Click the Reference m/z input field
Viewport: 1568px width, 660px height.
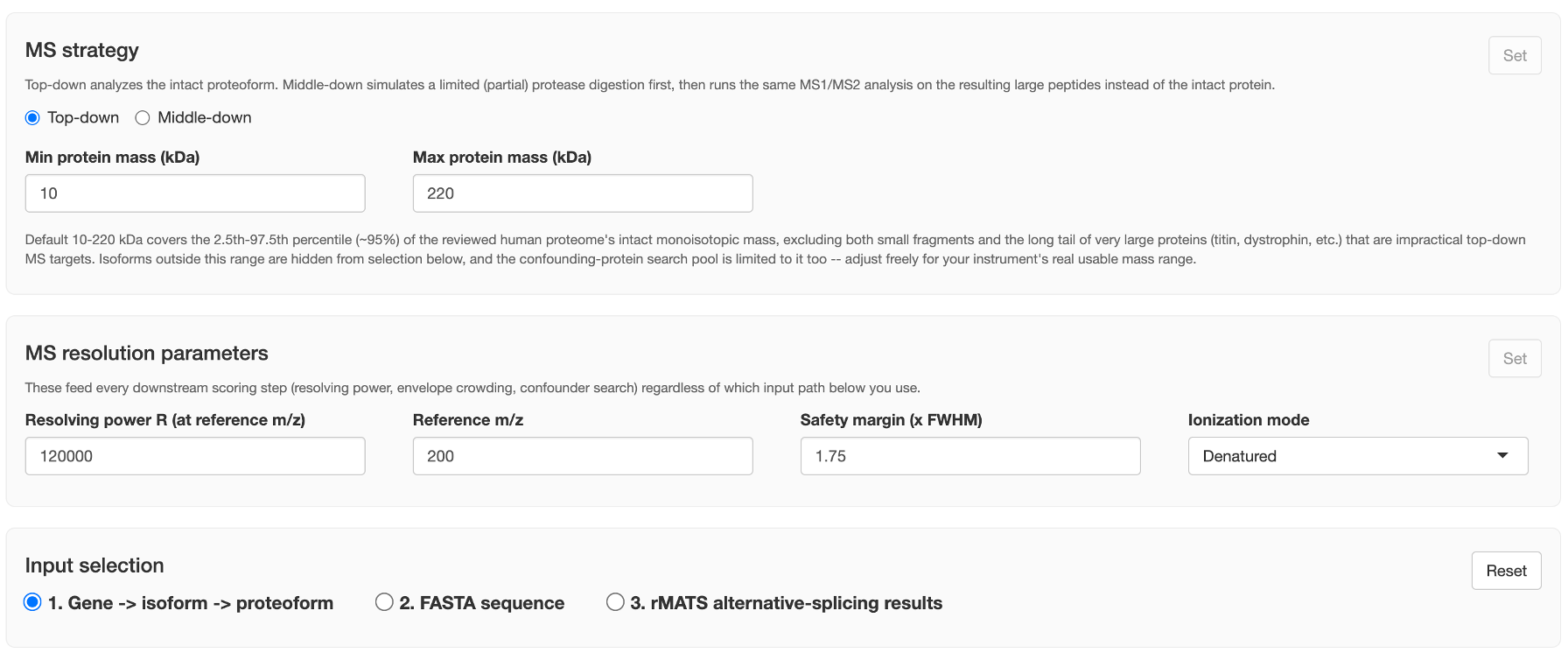pos(583,456)
